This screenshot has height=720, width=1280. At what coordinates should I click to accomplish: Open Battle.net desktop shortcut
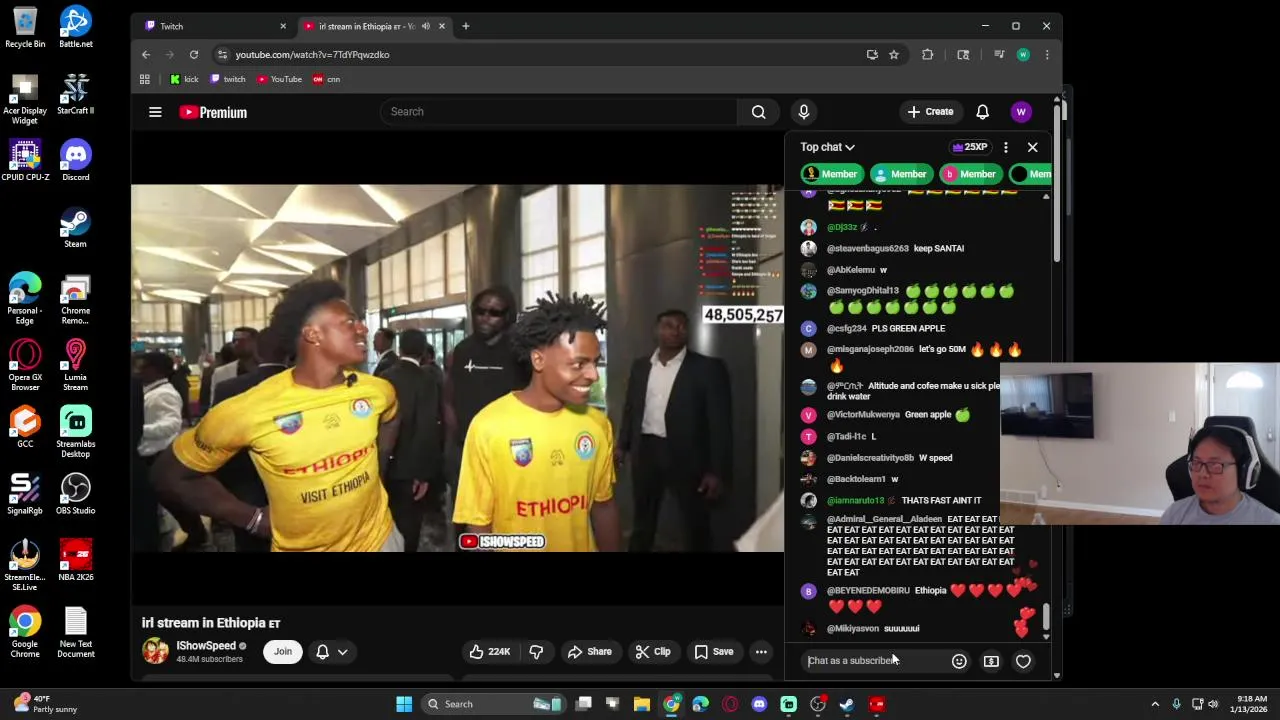tap(76, 28)
